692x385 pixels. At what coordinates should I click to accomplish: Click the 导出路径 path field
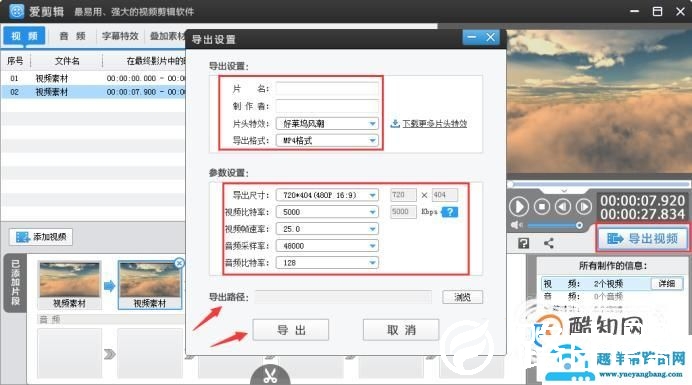coord(343,297)
